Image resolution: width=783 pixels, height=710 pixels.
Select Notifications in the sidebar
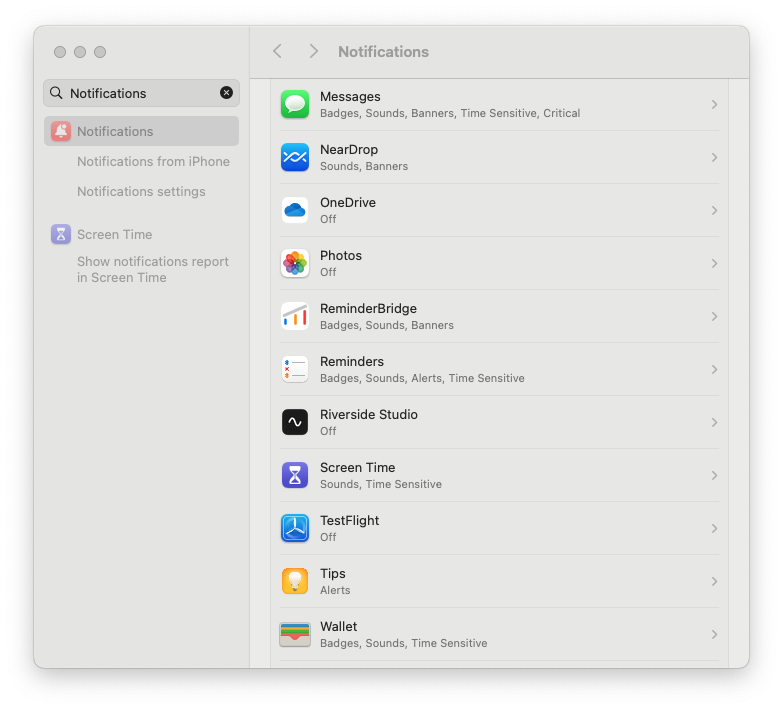(x=141, y=131)
